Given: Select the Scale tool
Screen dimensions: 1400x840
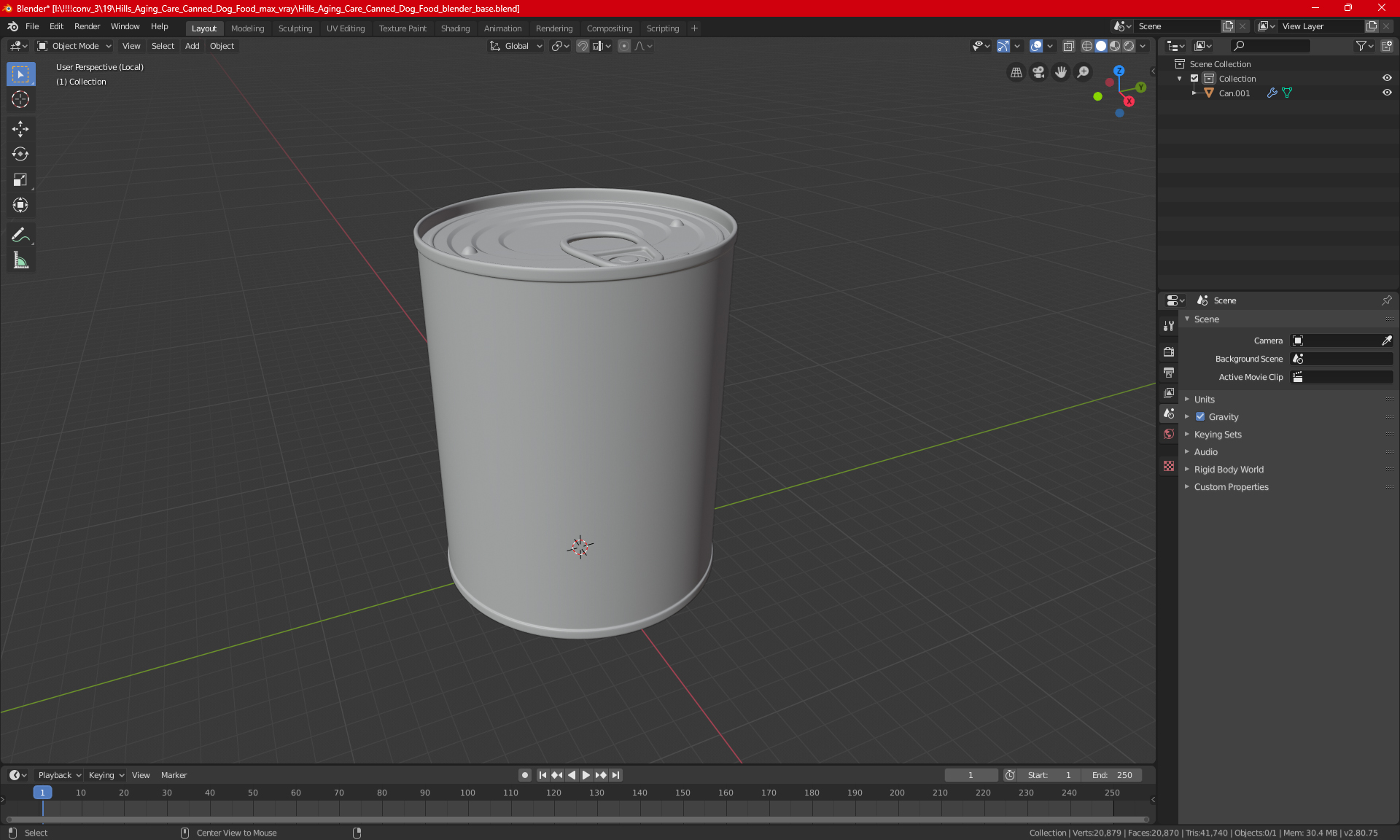Looking at the screenshot, I should click(x=20, y=179).
